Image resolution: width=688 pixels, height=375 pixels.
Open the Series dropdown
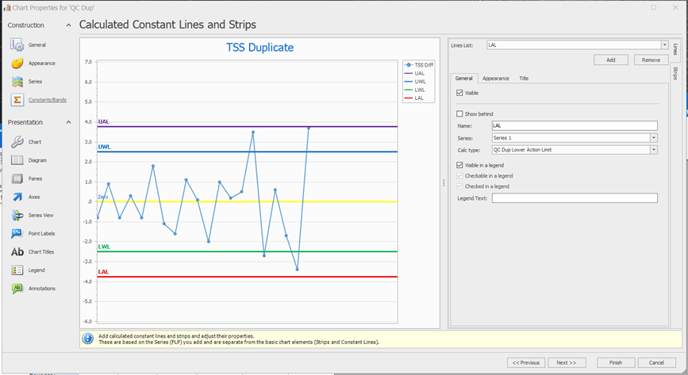click(x=654, y=138)
